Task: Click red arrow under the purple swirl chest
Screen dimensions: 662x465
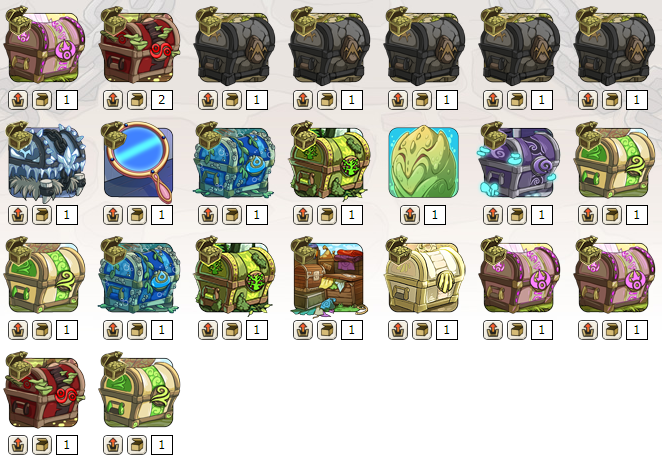Action: point(493,215)
